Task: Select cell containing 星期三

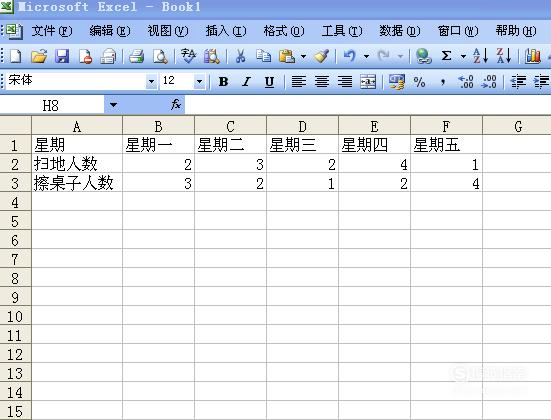Action: [303, 144]
